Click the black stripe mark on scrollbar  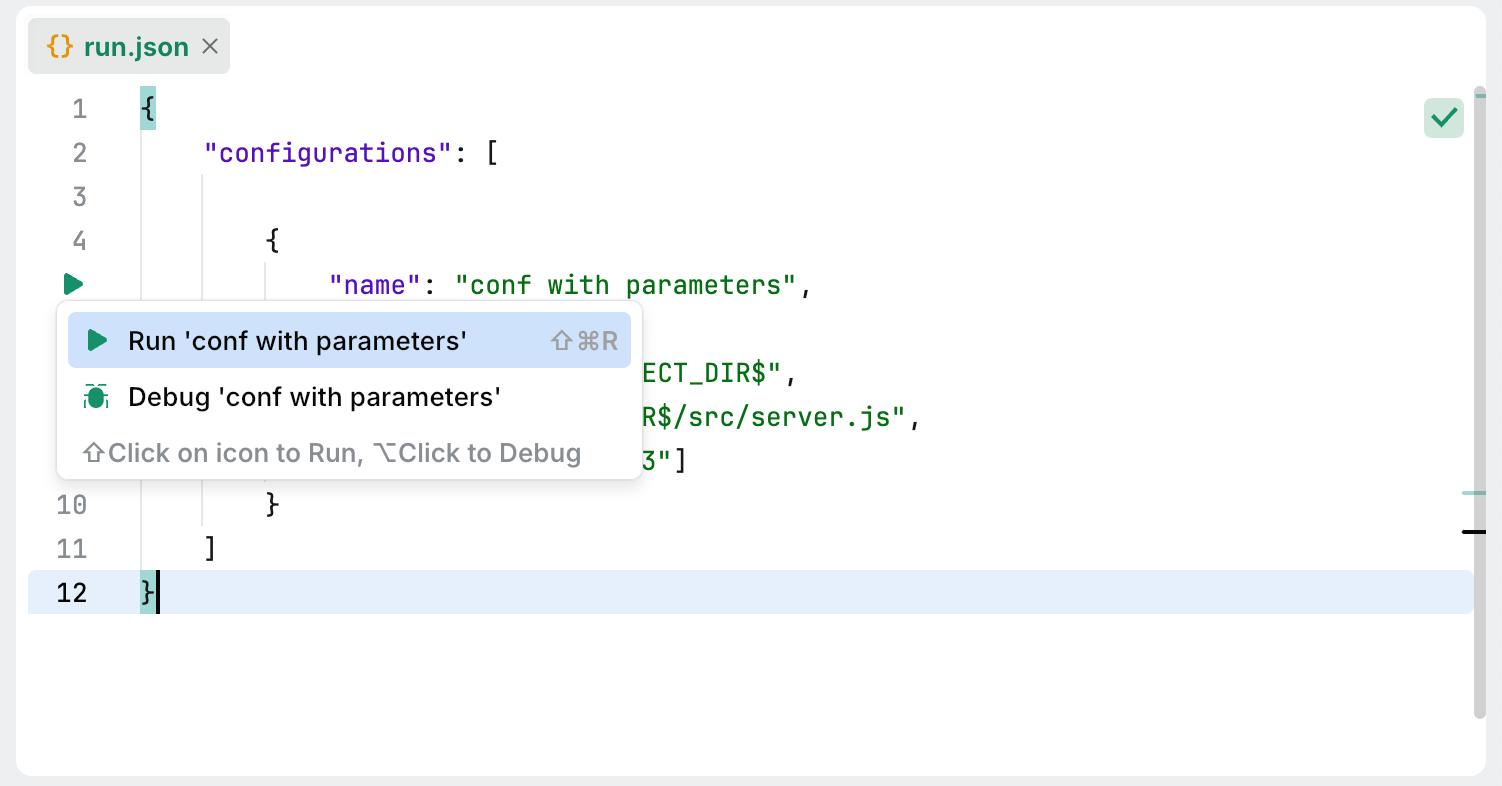click(x=1473, y=531)
